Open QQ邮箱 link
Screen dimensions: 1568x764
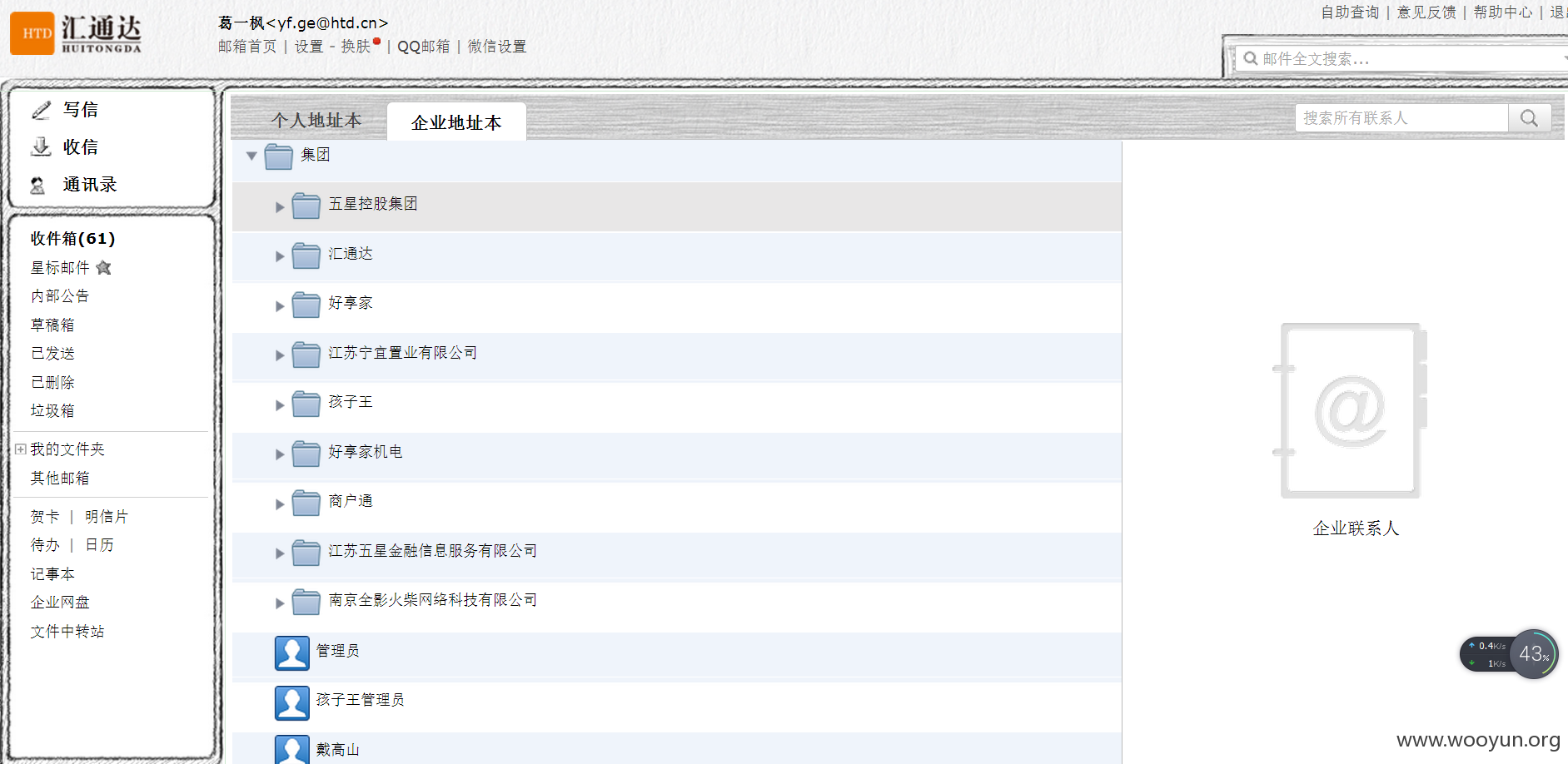pos(423,47)
